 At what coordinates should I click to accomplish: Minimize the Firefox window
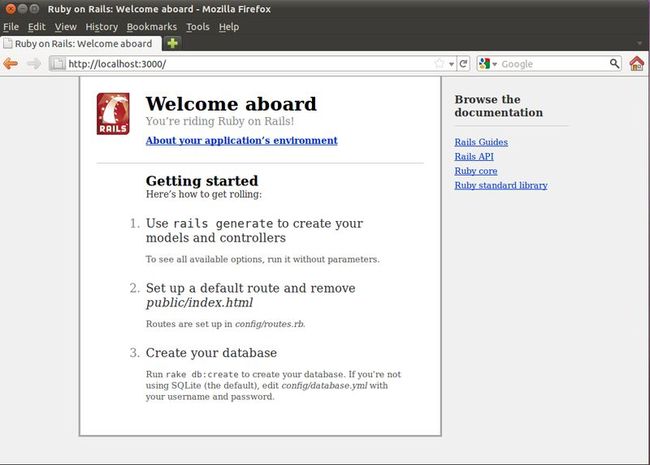pyautogui.click(x=23, y=9)
